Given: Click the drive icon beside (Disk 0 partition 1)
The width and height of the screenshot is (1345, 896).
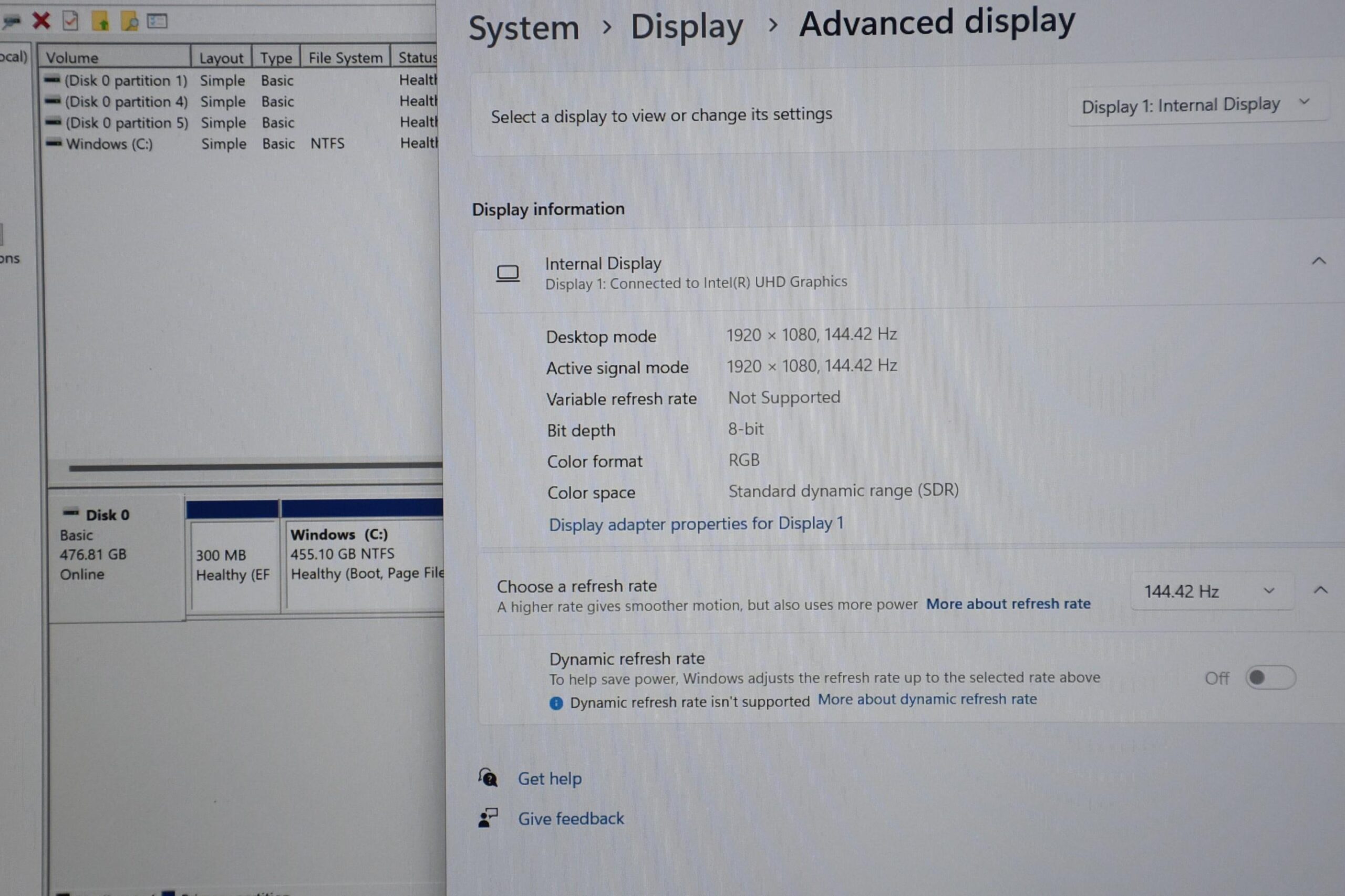Looking at the screenshot, I should click(x=53, y=79).
